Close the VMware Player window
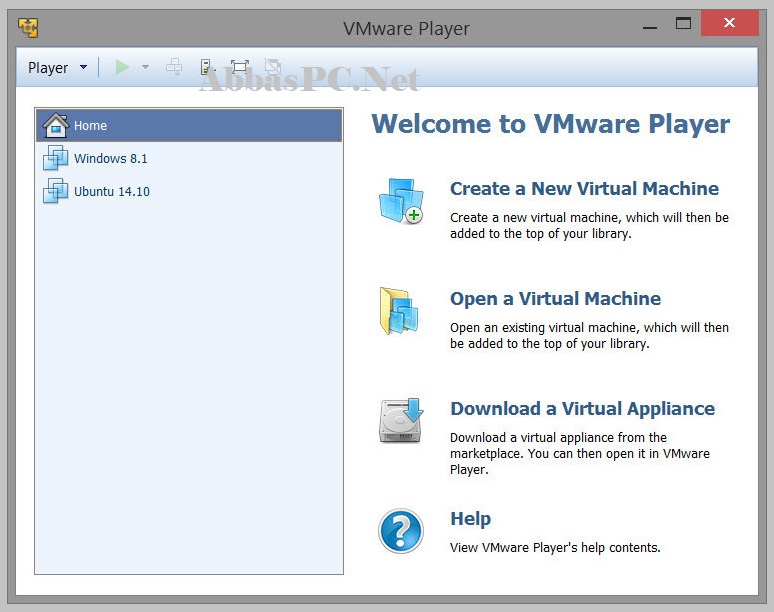774x612 pixels. click(x=730, y=23)
